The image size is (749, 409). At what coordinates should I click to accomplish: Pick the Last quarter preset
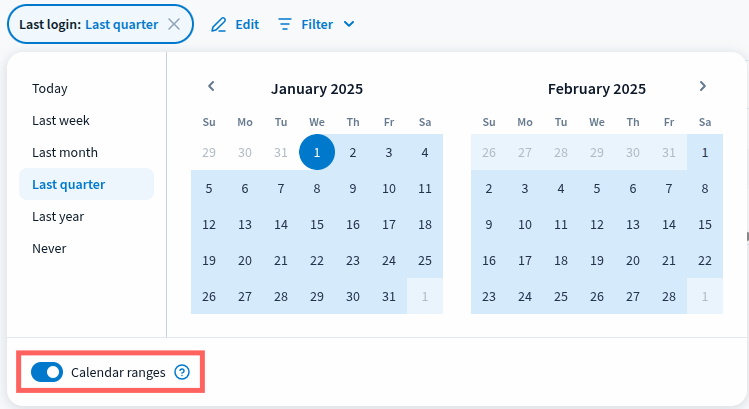68,184
